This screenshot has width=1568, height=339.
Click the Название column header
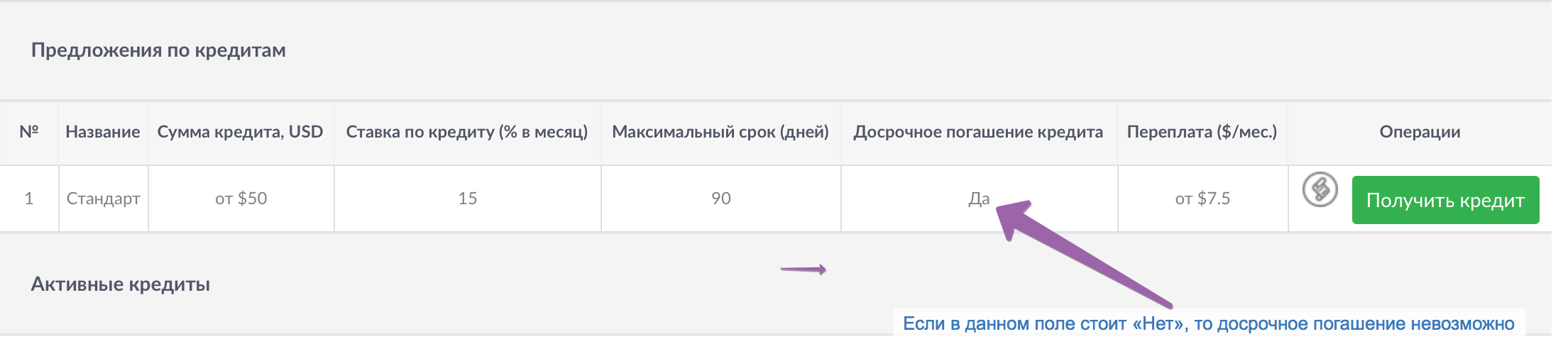(103, 132)
